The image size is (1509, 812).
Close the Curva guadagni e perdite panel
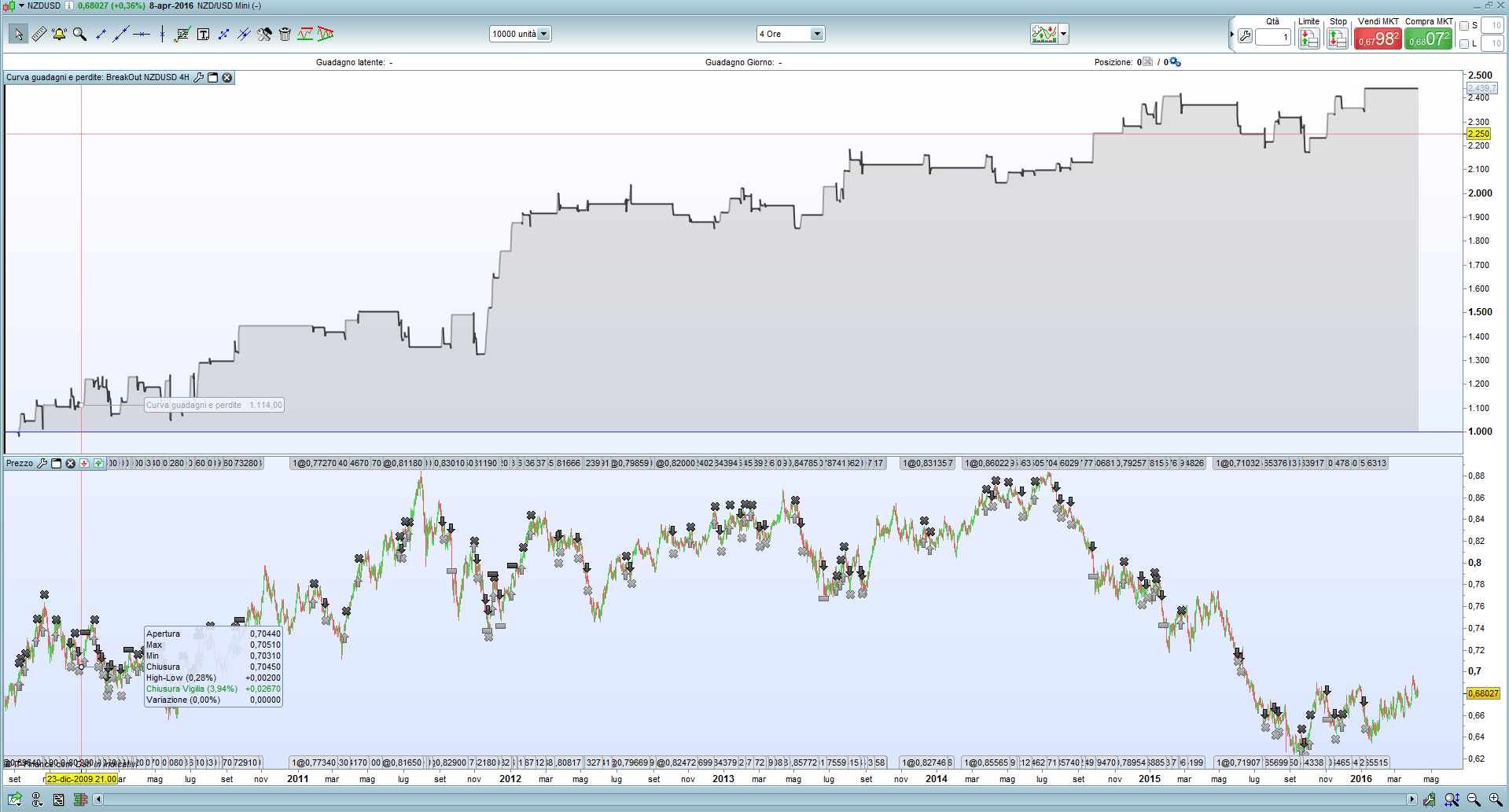[x=227, y=77]
